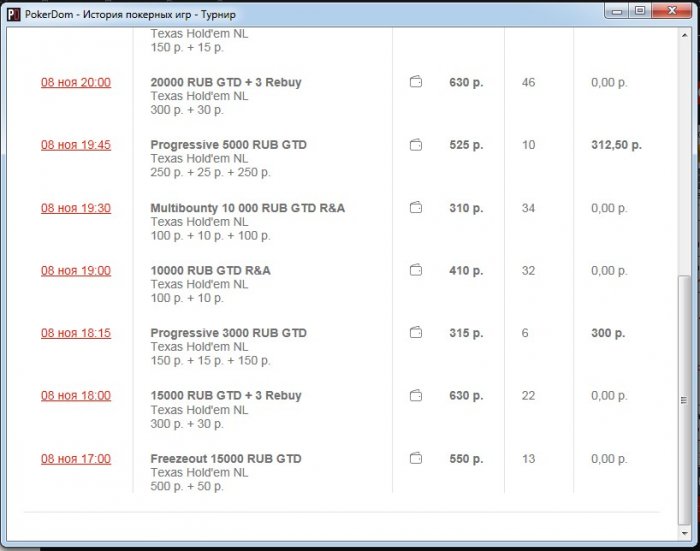Close the PokerDom history window
This screenshot has height=551, width=700.
672,11
